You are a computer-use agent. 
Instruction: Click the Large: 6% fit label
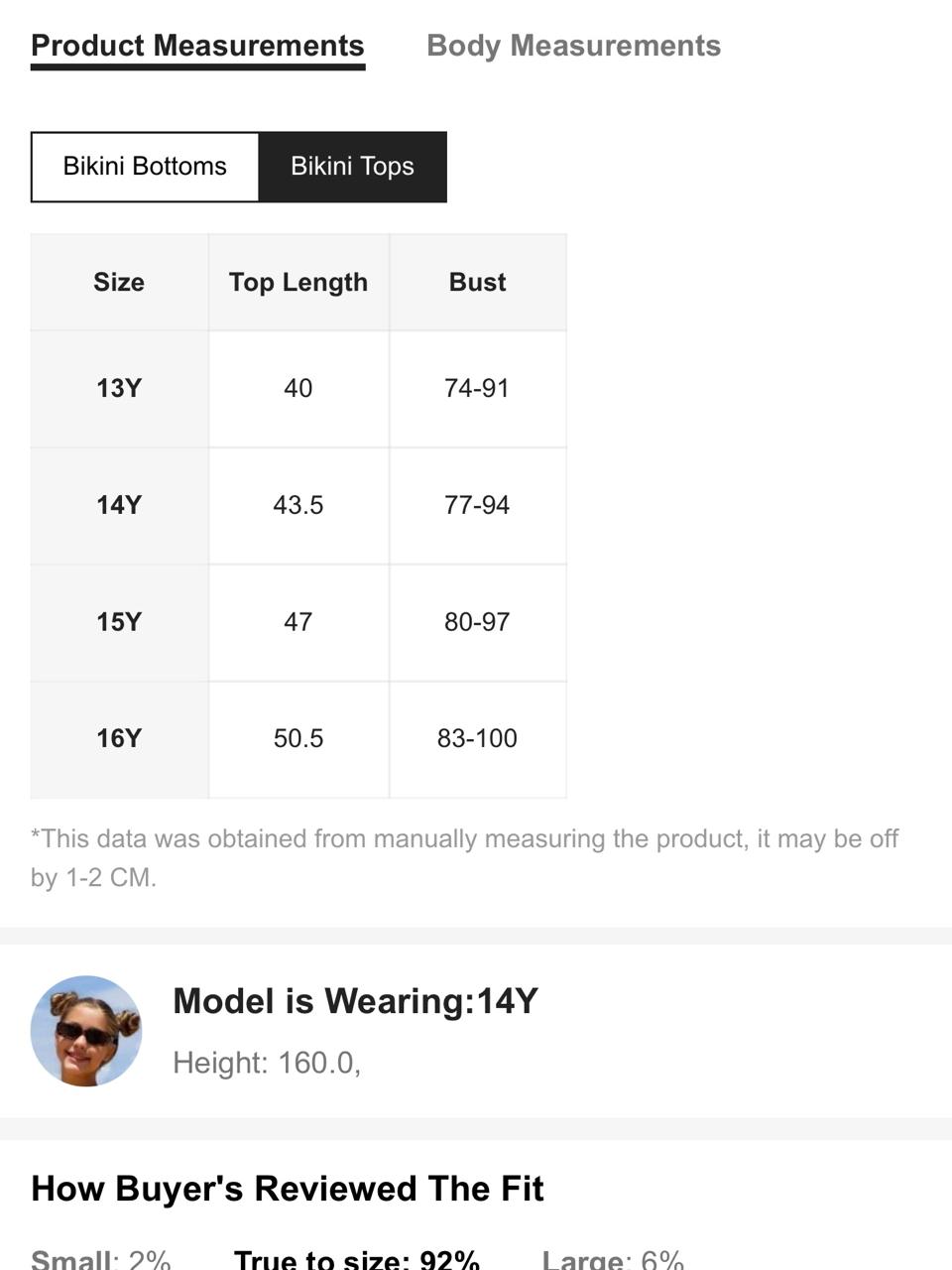tap(613, 1258)
